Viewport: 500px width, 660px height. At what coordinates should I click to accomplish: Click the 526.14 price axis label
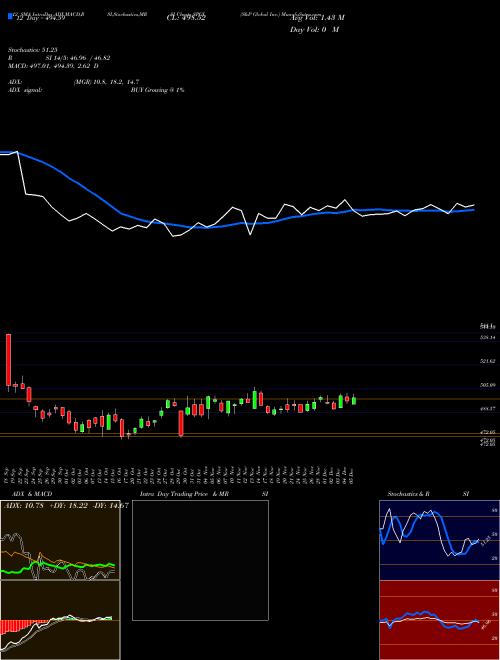pos(489,338)
